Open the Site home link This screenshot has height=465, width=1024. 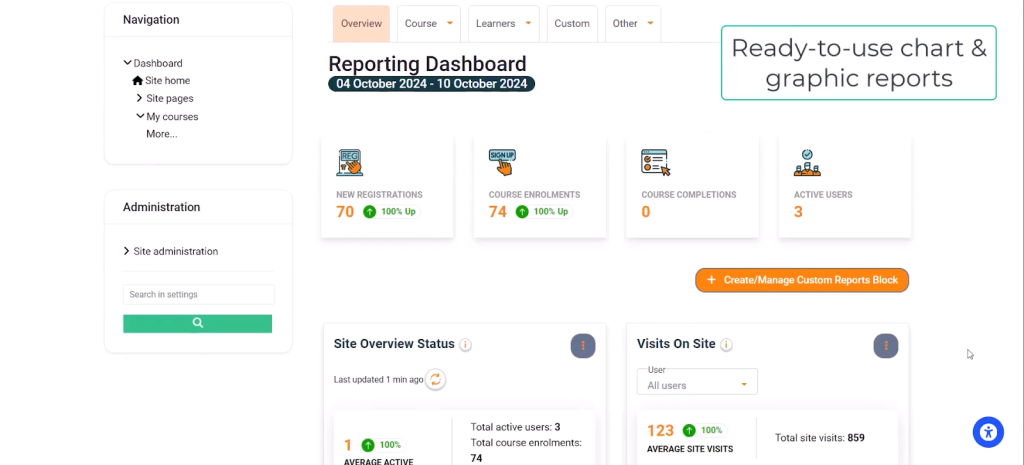click(x=168, y=80)
